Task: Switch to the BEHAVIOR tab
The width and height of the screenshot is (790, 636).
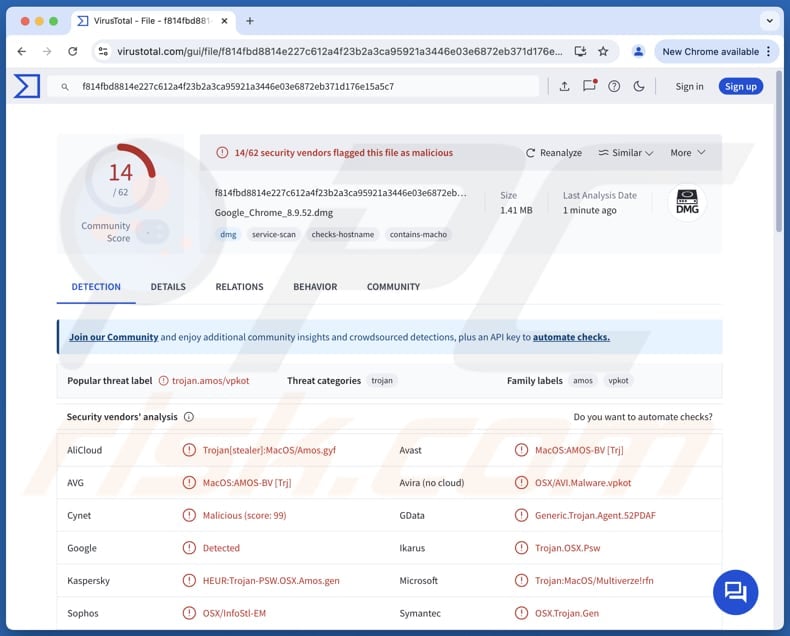Action: pos(315,287)
